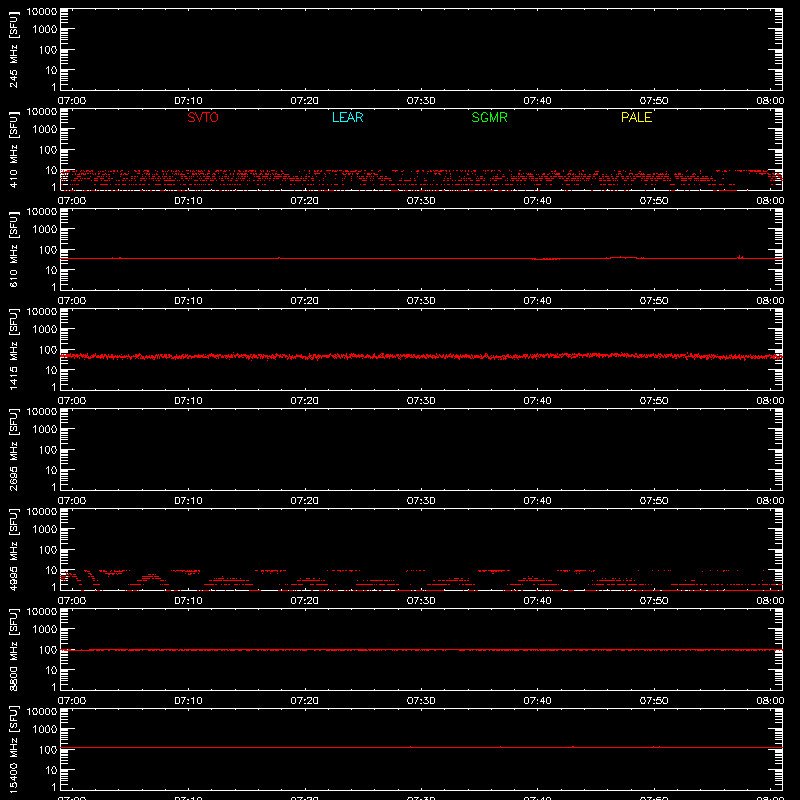Viewport: 800px width, 800px height.
Task: Click the green SGMR station label
Action: coord(489,117)
